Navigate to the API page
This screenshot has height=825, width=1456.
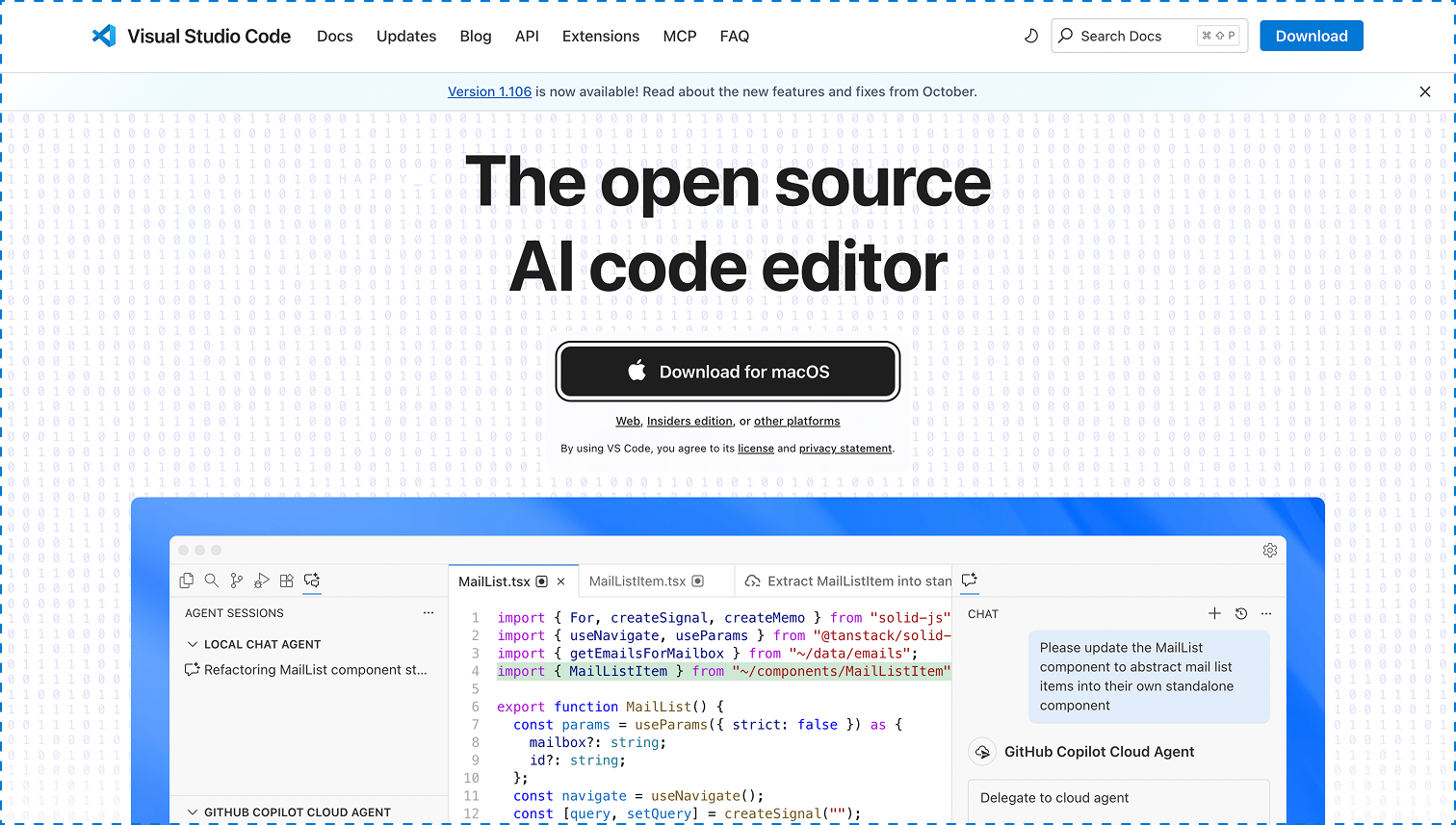527,36
